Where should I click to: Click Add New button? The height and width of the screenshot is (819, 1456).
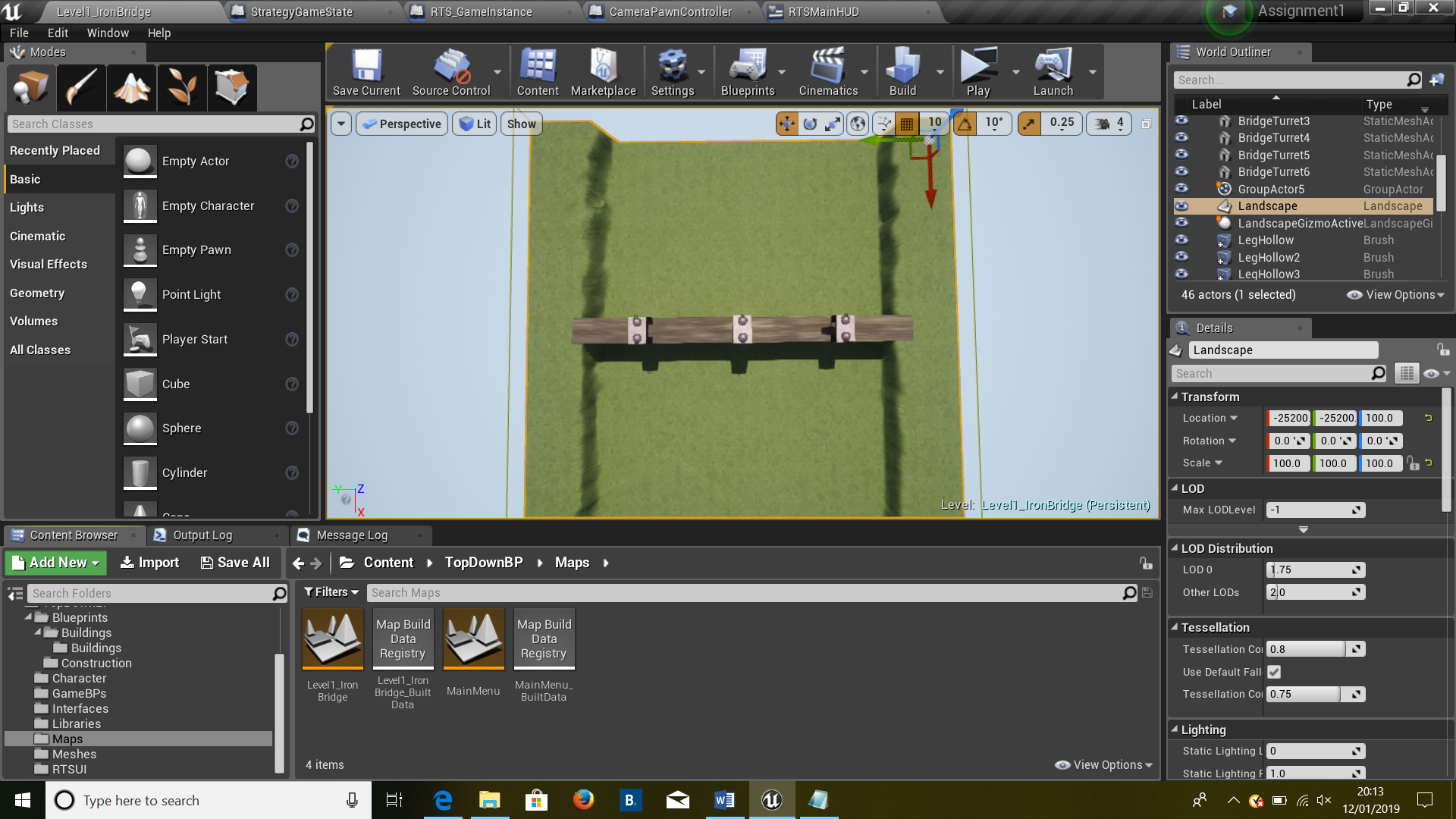pos(56,563)
